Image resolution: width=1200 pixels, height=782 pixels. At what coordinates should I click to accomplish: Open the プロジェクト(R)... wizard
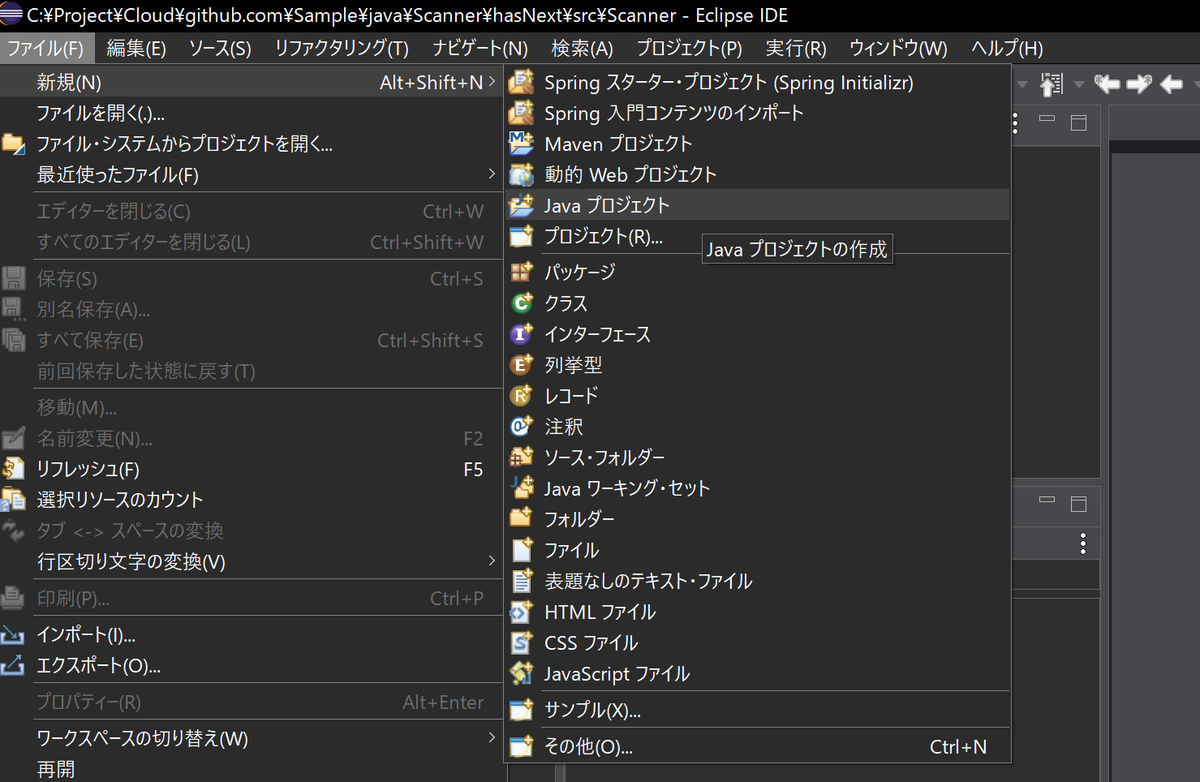click(758, 236)
